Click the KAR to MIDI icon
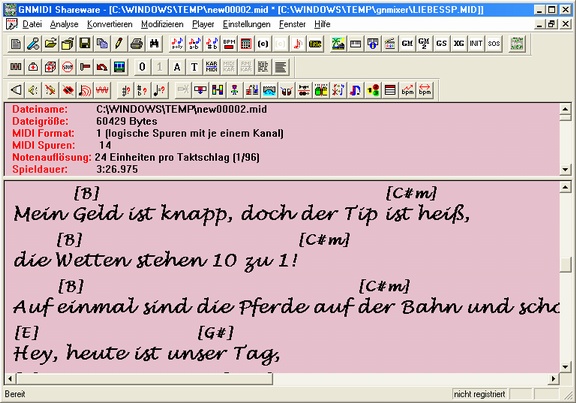This screenshot has width=576, height=403. click(x=212, y=67)
